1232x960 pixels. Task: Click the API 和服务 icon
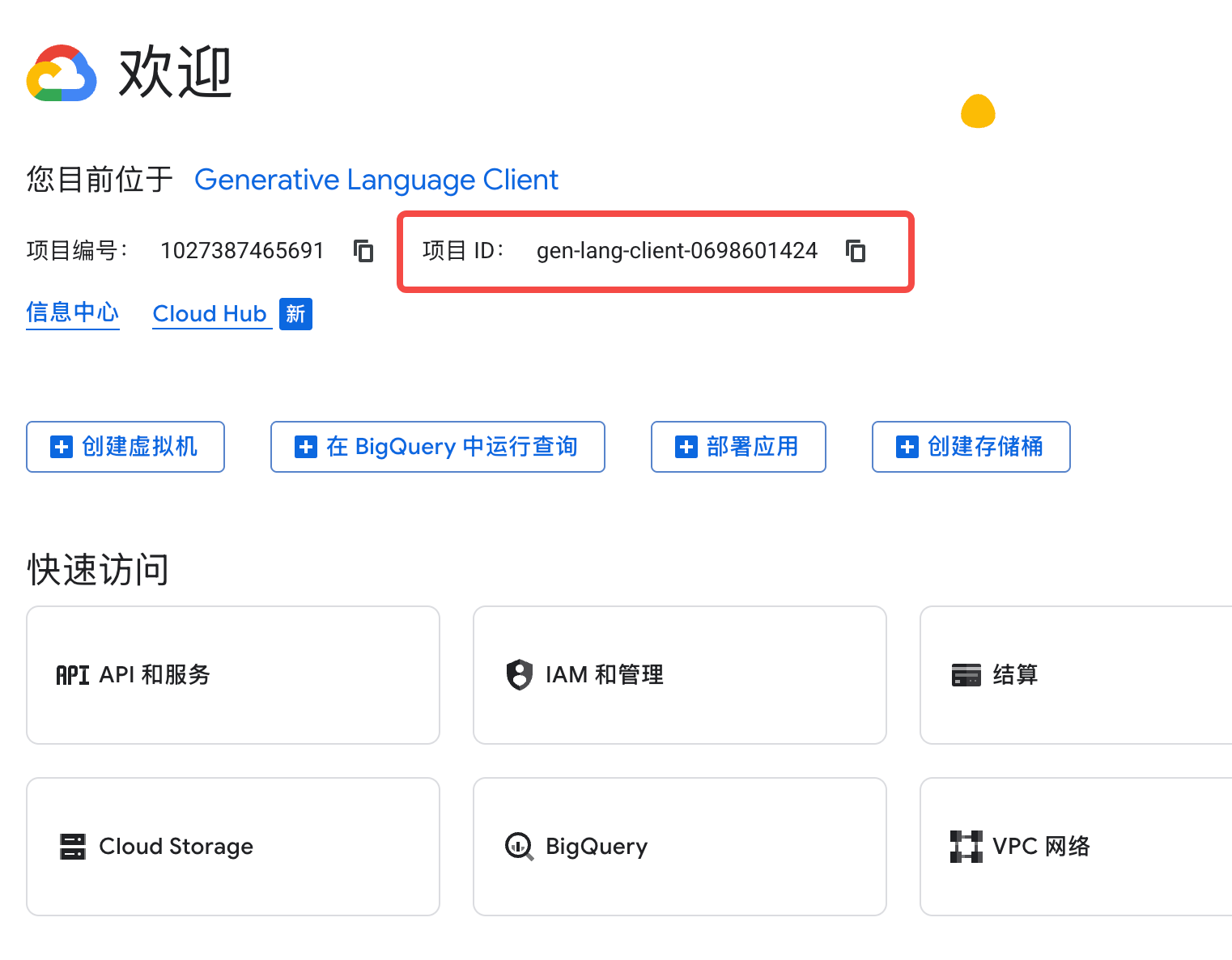click(x=71, y=674)
